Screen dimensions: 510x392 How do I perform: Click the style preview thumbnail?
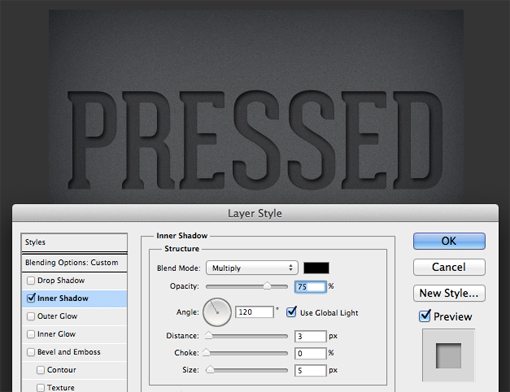click(448, 355)
